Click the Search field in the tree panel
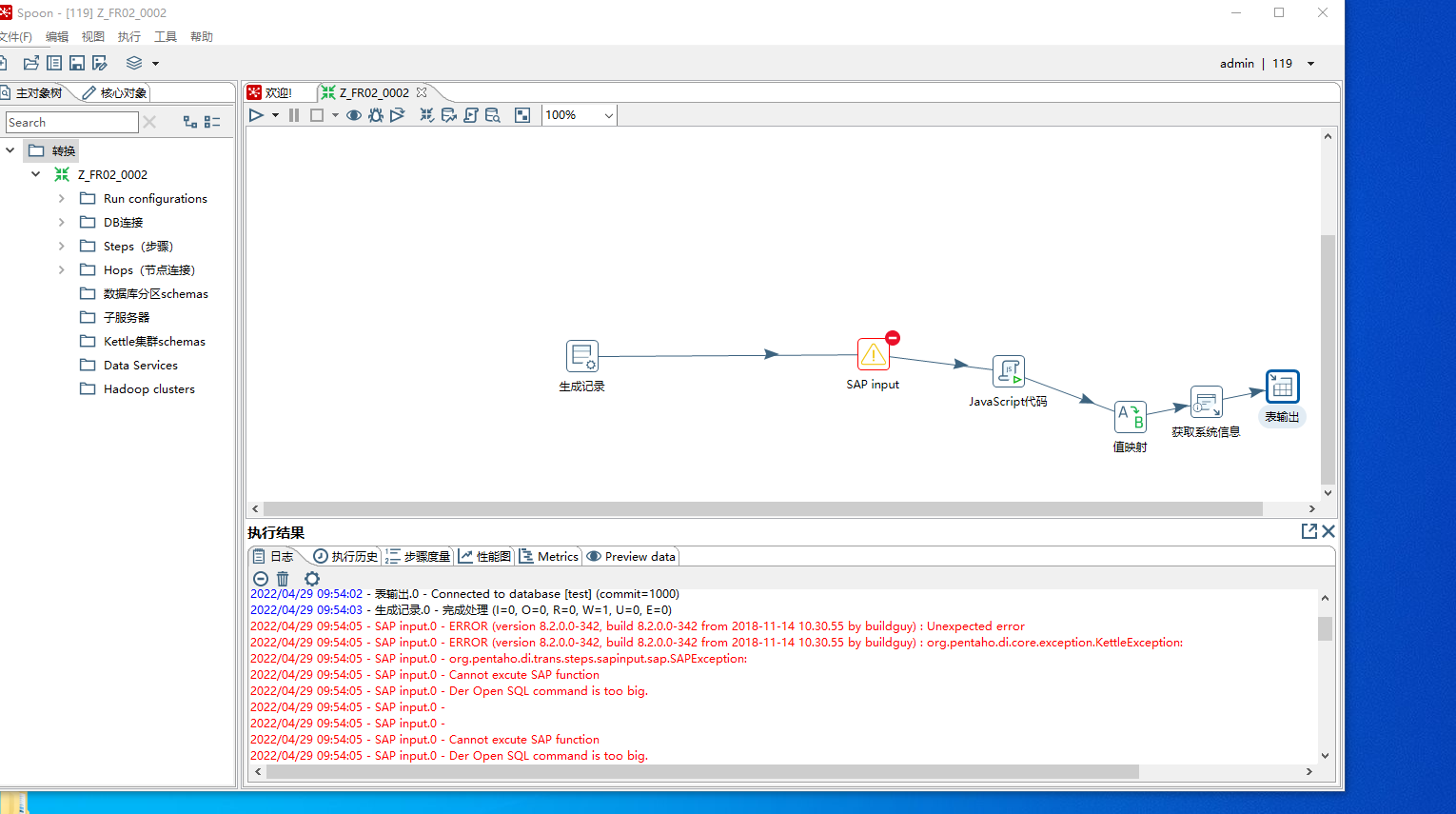 click(72, 122)
